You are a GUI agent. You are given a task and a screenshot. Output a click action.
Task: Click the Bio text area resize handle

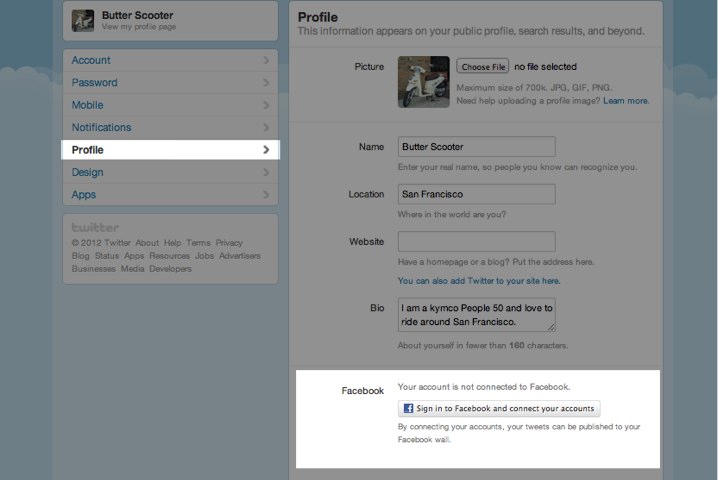coord(551,327)
